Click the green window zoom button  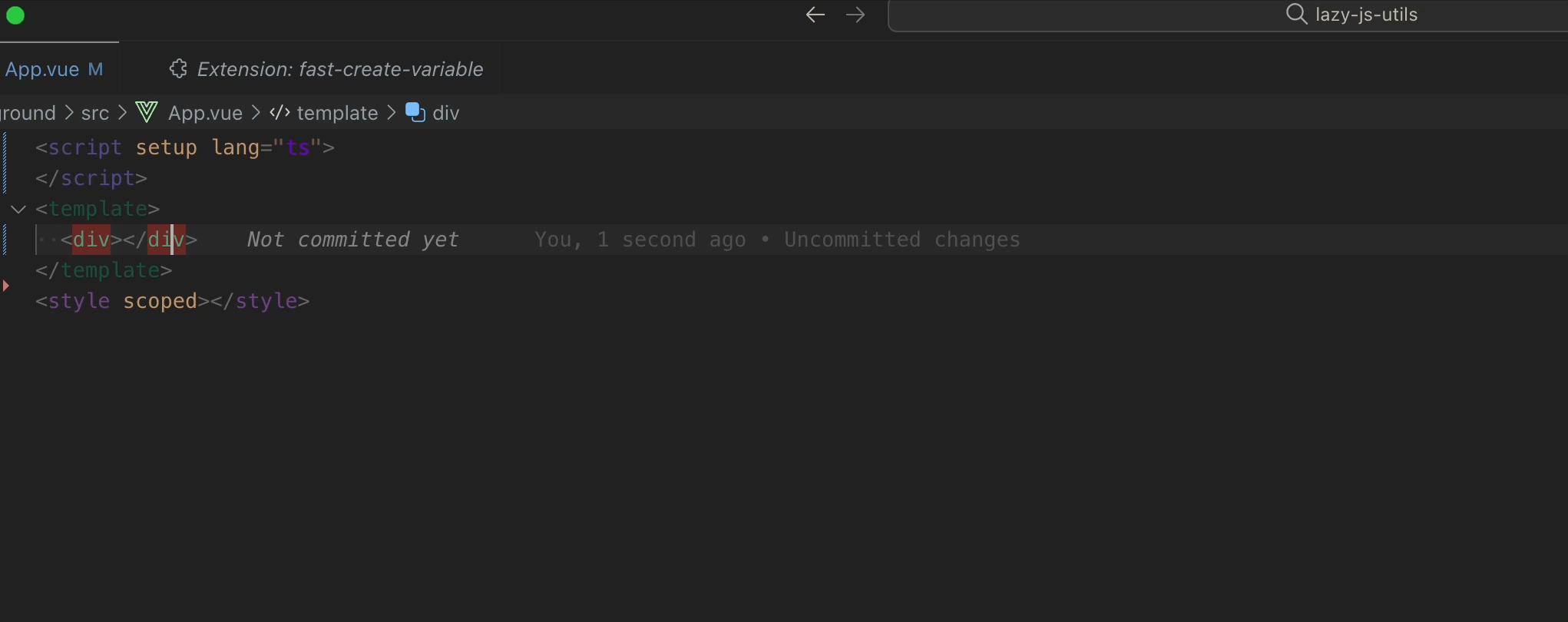pos(15,15)
